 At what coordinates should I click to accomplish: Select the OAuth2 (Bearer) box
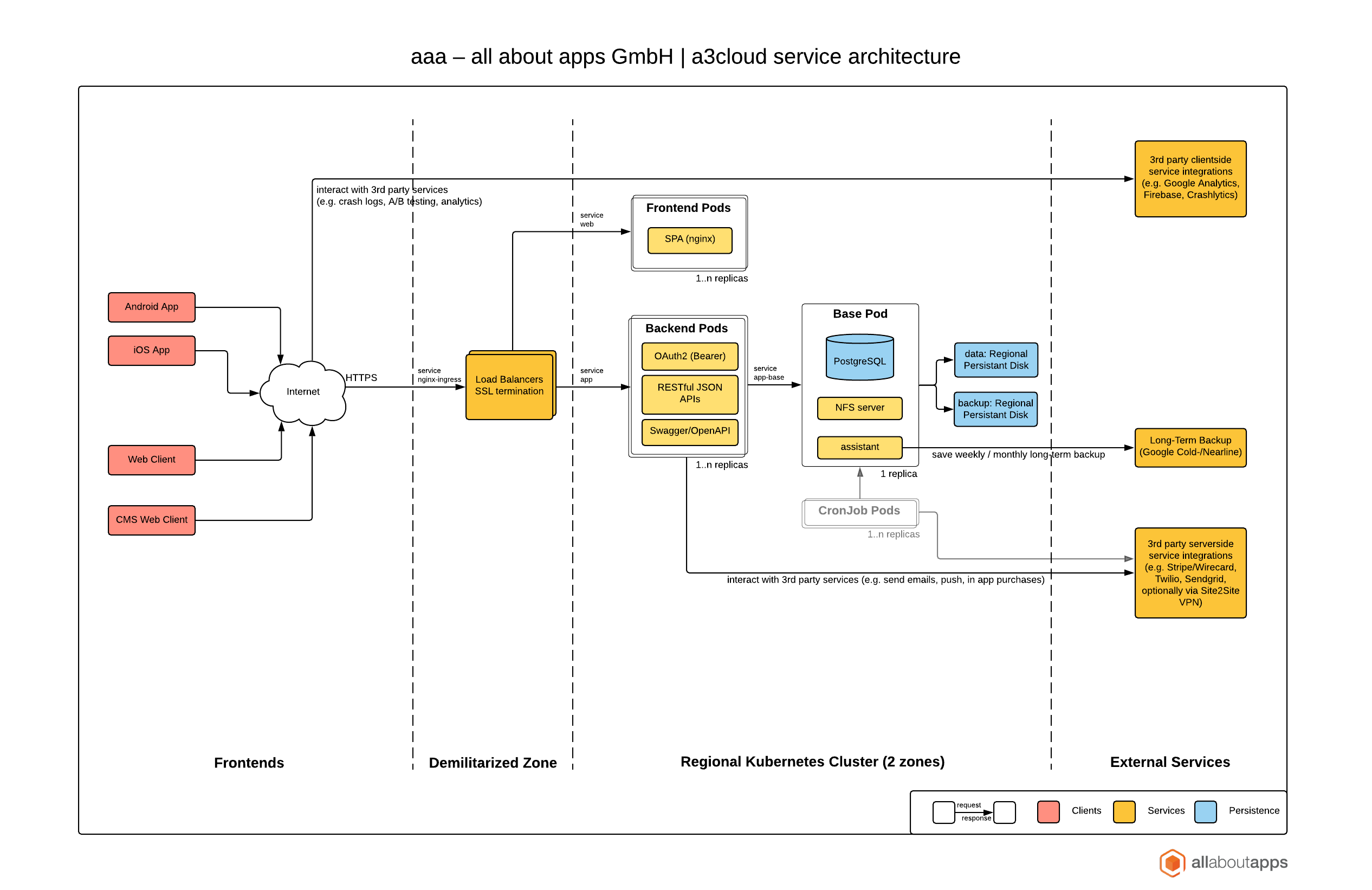click(689, 357)
